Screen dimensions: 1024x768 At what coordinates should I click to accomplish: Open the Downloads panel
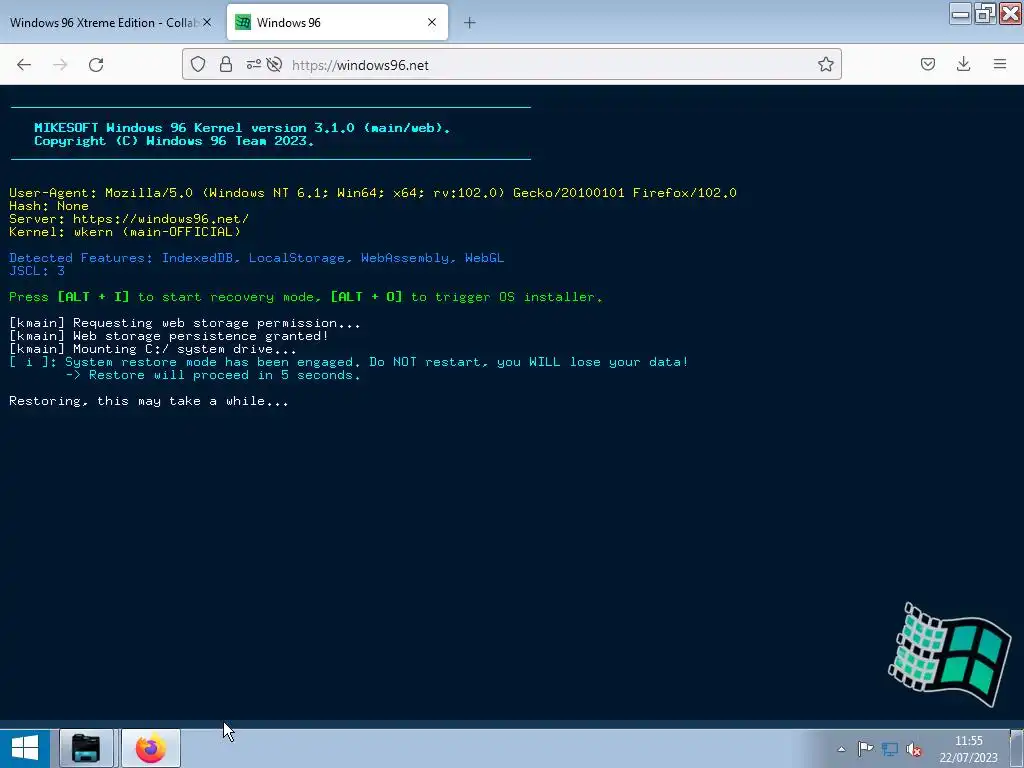(963, 64)
